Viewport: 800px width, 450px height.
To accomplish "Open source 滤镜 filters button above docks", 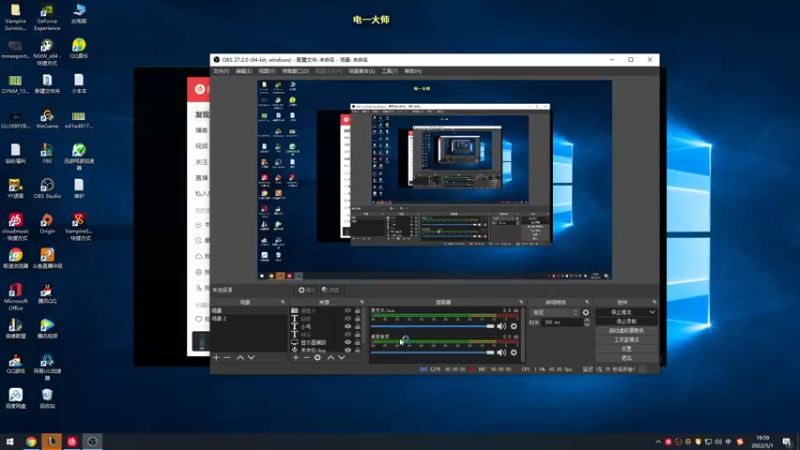I will pos(331,290).
